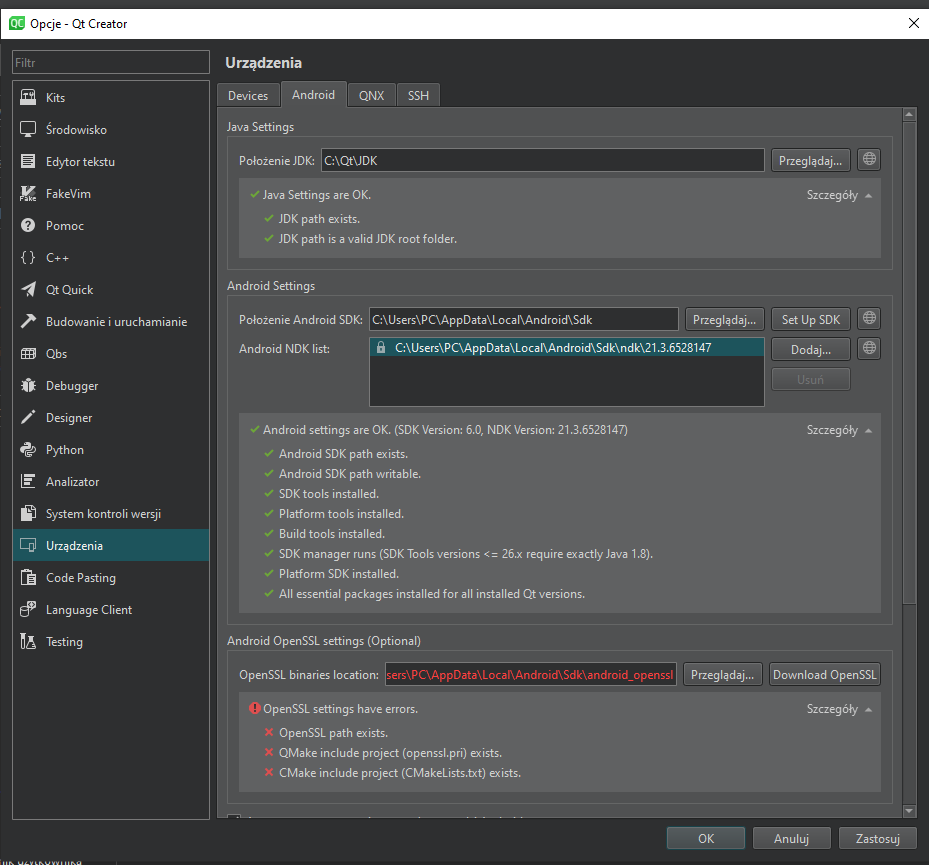Click 'OpenSSL settings have errors.' status text

tap(341, 709)
